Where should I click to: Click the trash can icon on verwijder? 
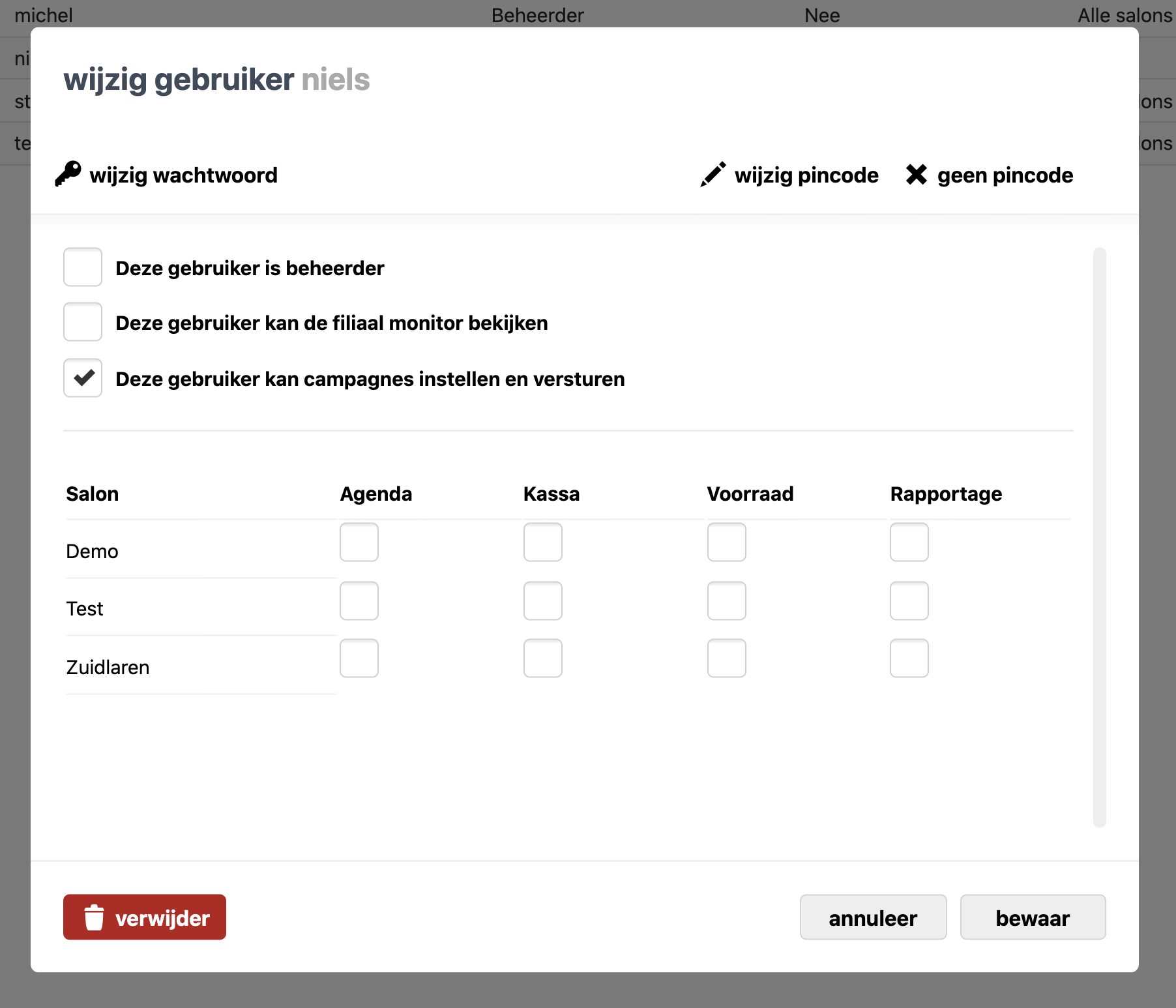click(94, 917)
